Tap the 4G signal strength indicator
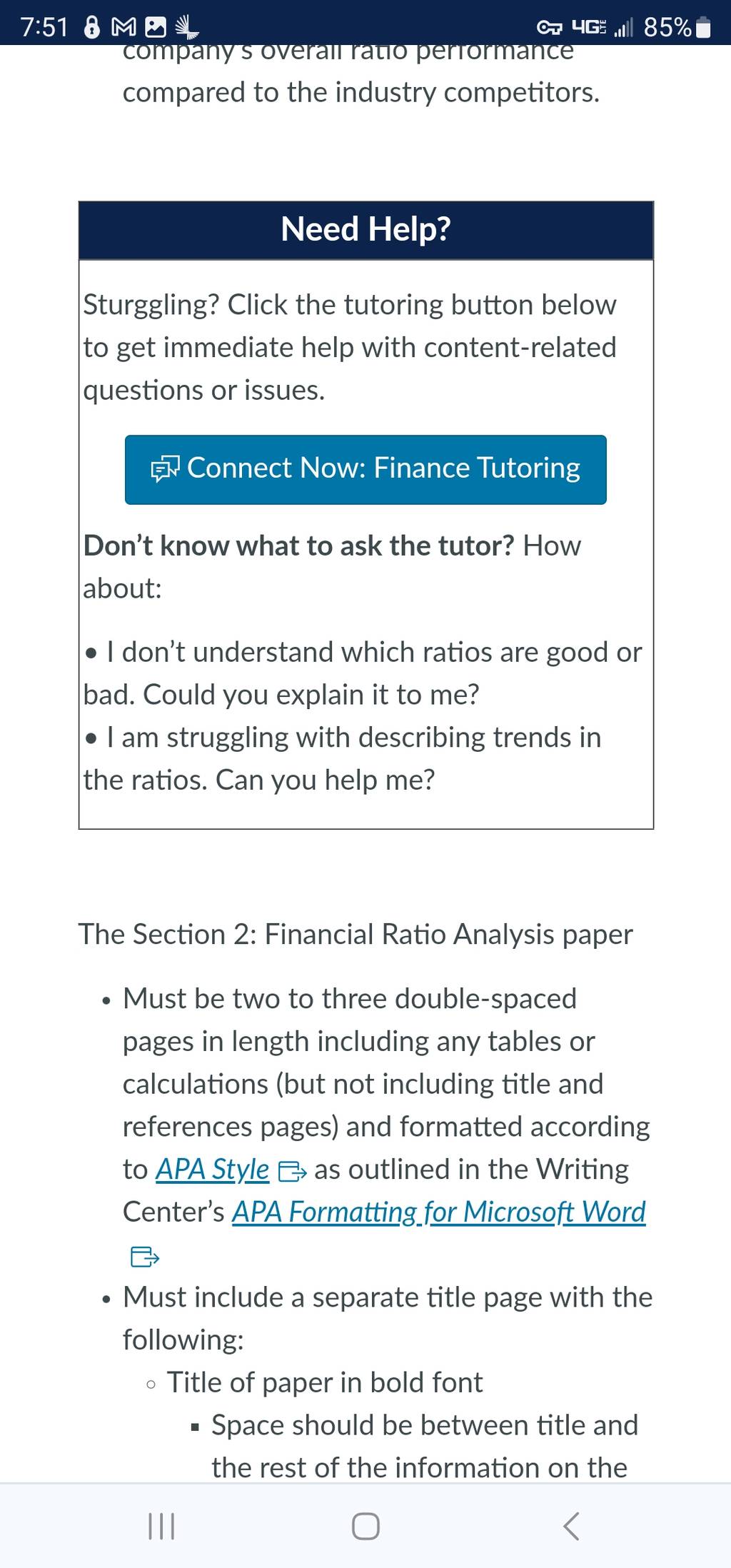The width and height of the screenshot is (731, 1568). 603,28
